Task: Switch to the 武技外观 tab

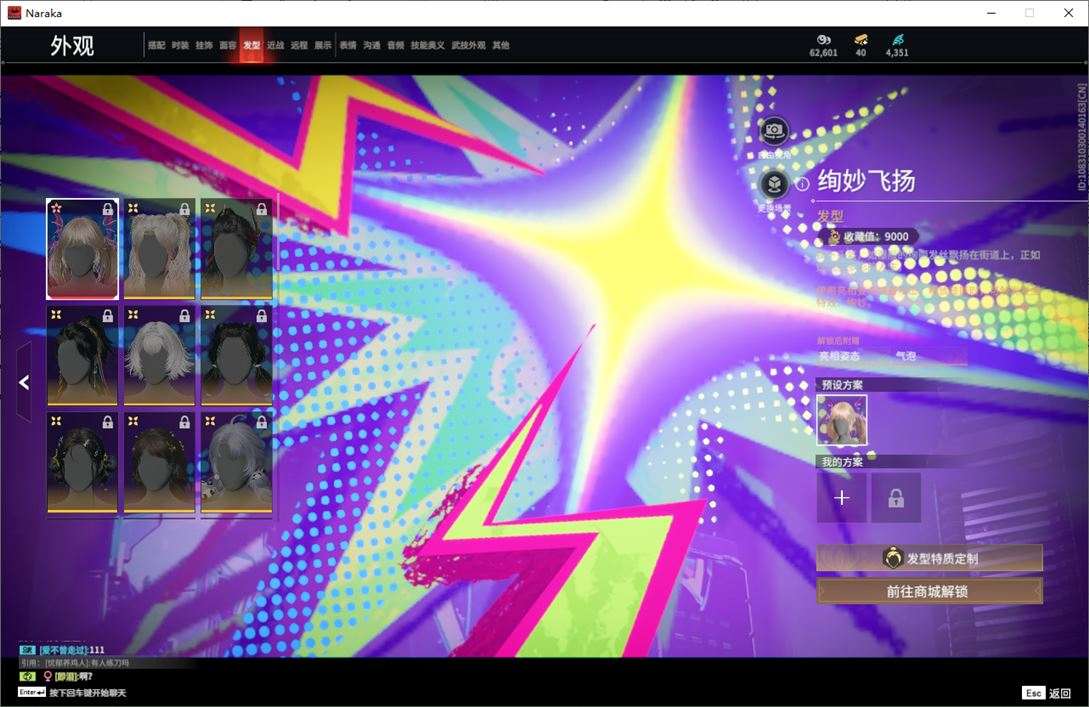Action: tap(469, 45)
